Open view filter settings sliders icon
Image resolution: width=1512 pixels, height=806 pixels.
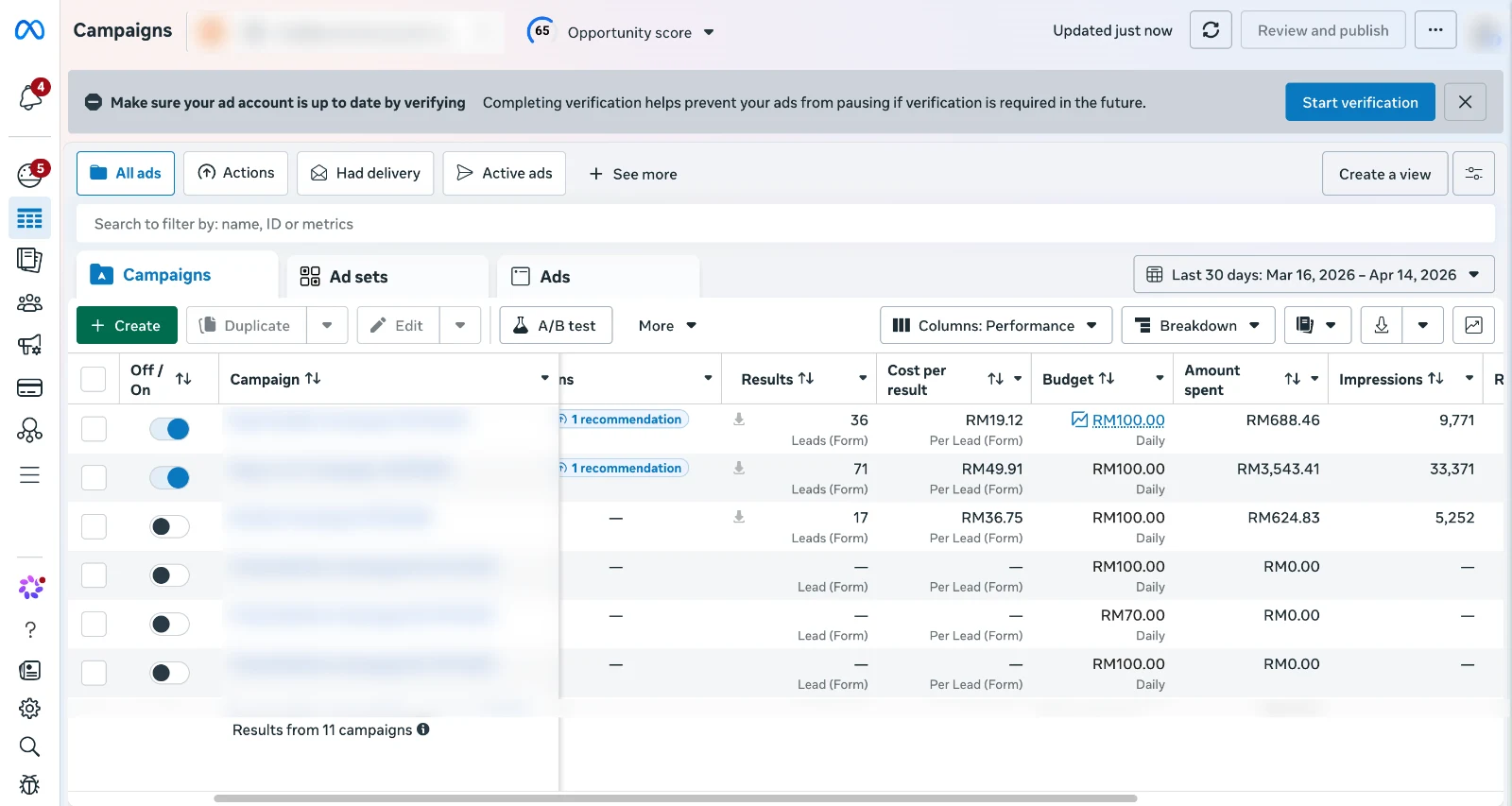point(1473,174)
